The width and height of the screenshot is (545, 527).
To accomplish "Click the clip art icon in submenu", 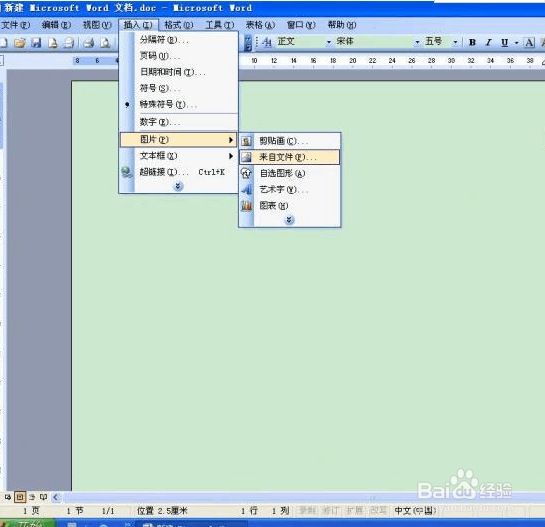I will 246,141.
